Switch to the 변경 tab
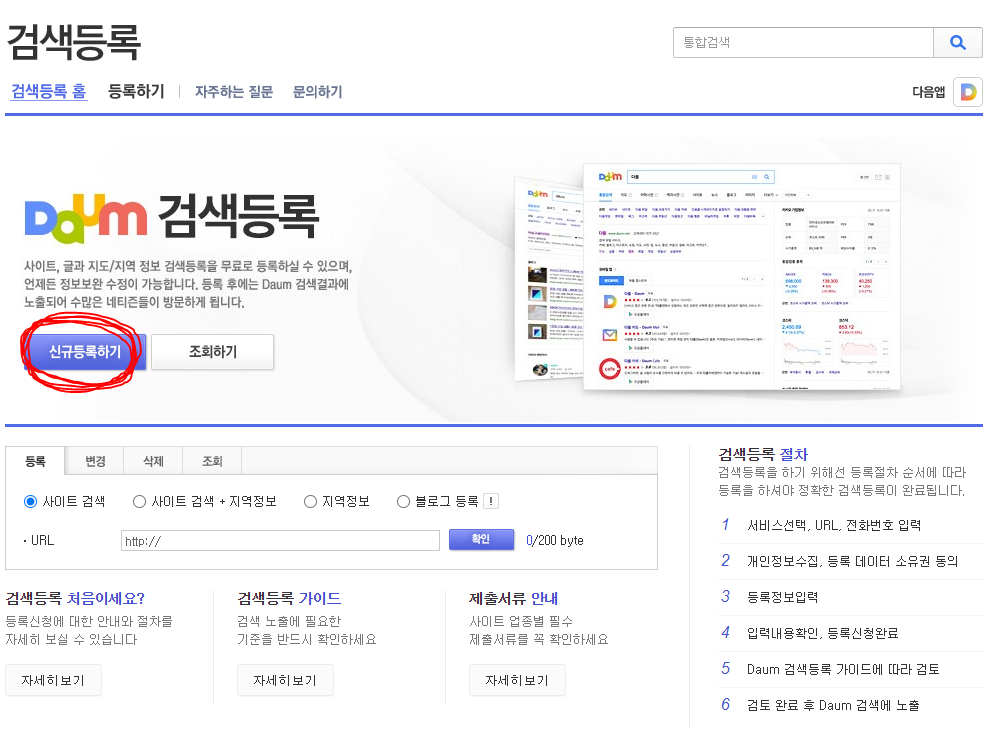This screenshot has width=990, height=730. (95, 461)
